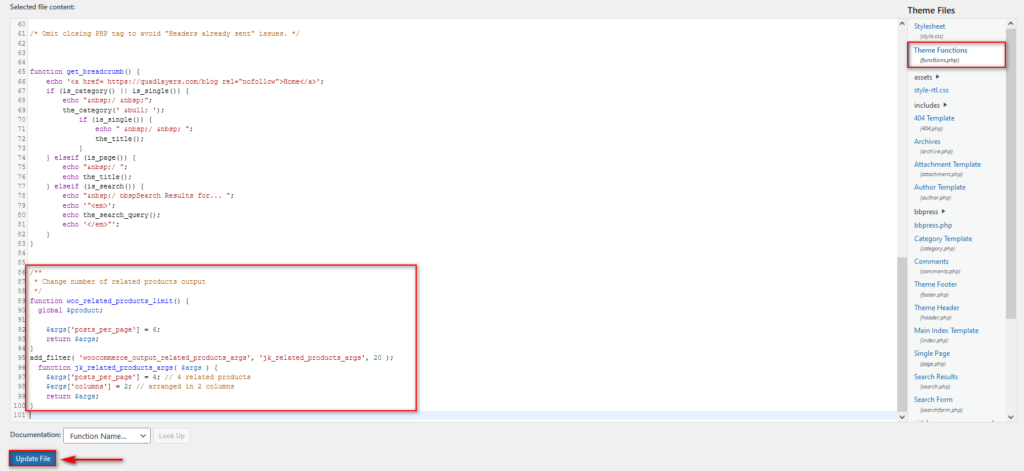
Task: Open the Function Name documentation dropdown
Action: [107, 436]
